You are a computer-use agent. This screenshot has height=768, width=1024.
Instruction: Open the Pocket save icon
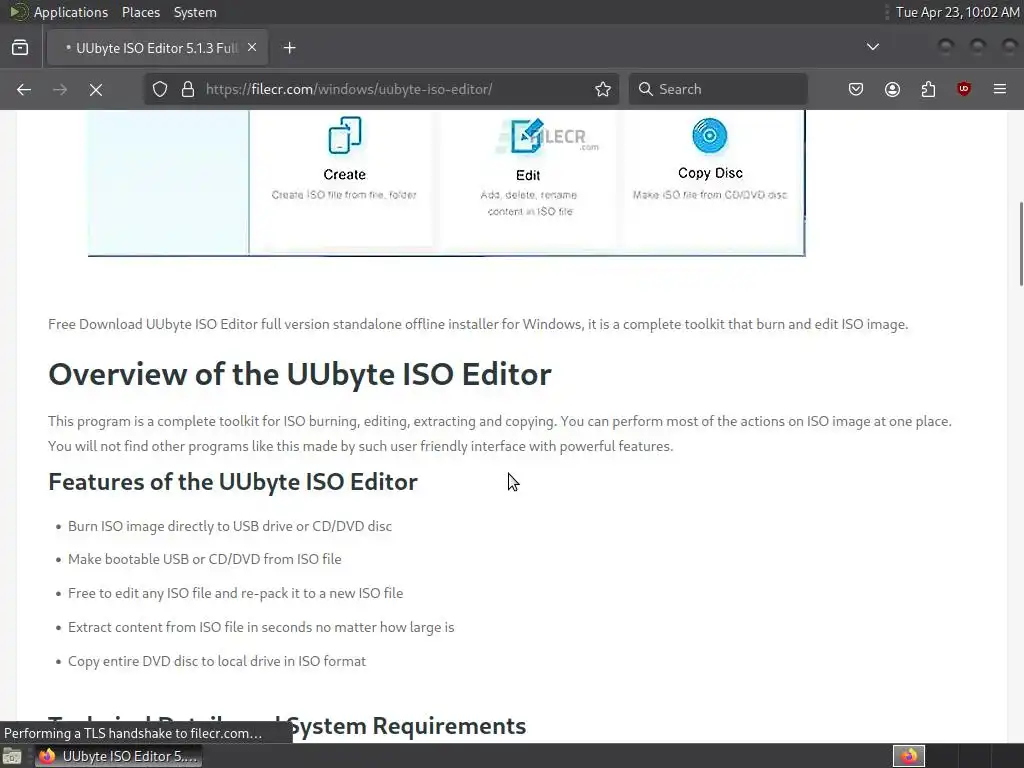(x=856, y=89)
